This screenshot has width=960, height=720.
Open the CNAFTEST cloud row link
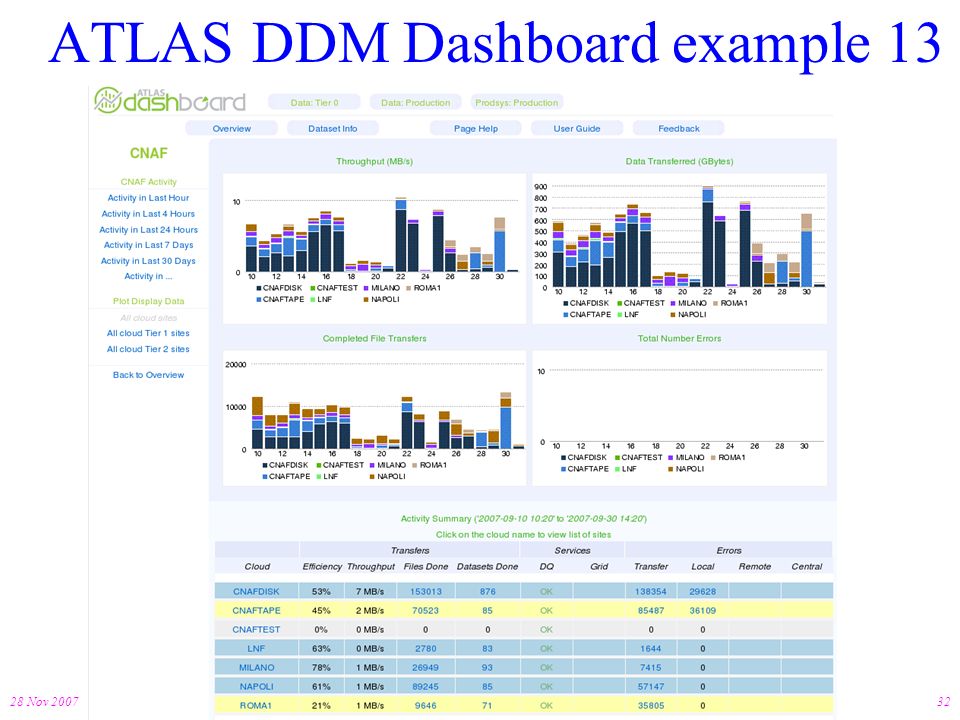pyautogui.click(x=256, y=629)
